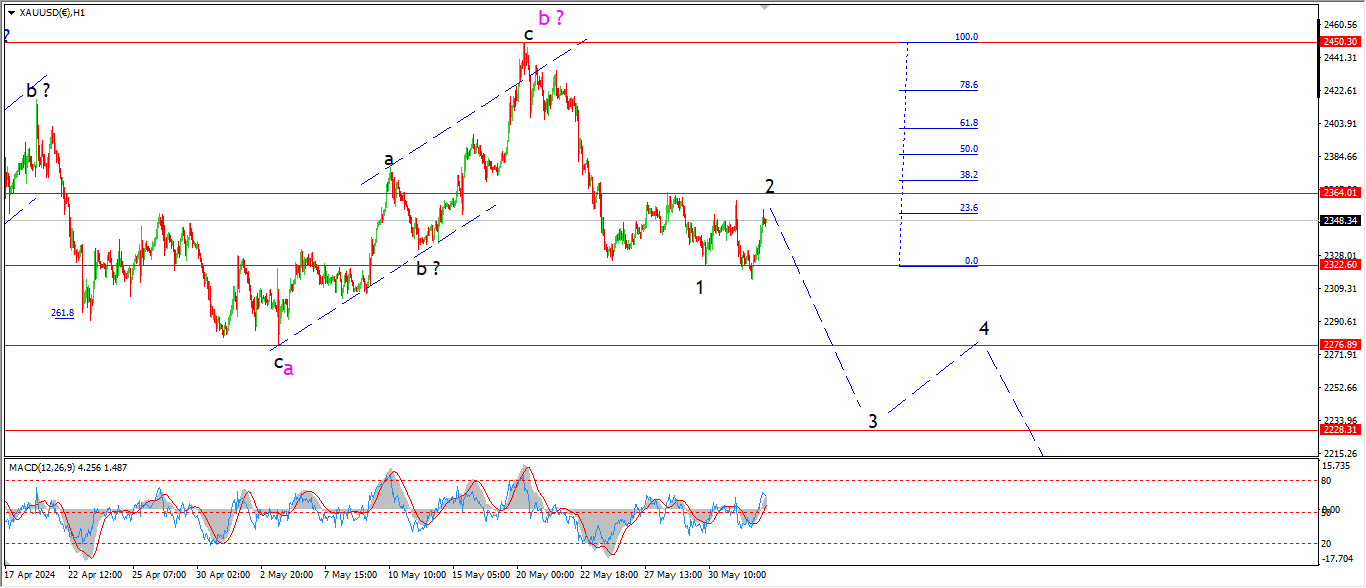The width and height of the screenshot is (1366, 588).
Task: Select the 23.6 Fibonacci retracement label
Action: (x=968, y=208)
